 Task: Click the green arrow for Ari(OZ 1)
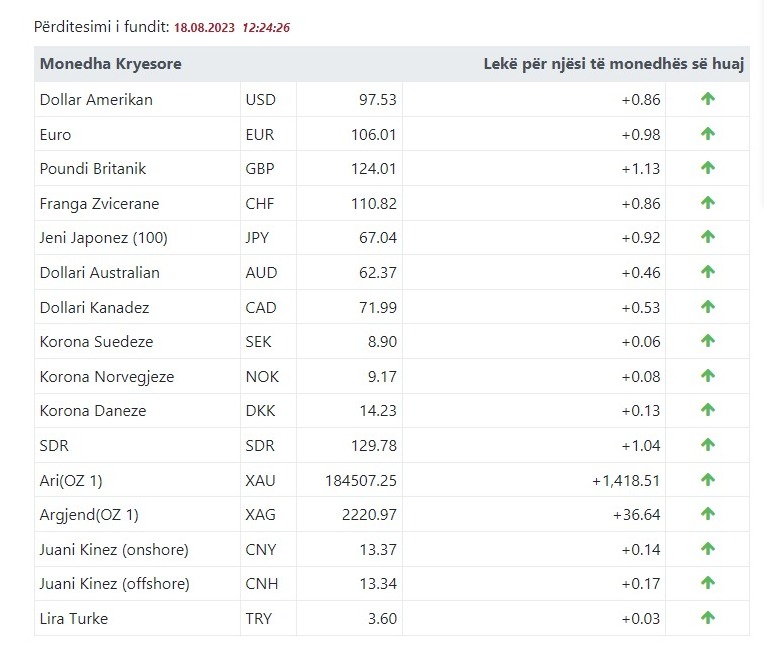pos(708,480)
